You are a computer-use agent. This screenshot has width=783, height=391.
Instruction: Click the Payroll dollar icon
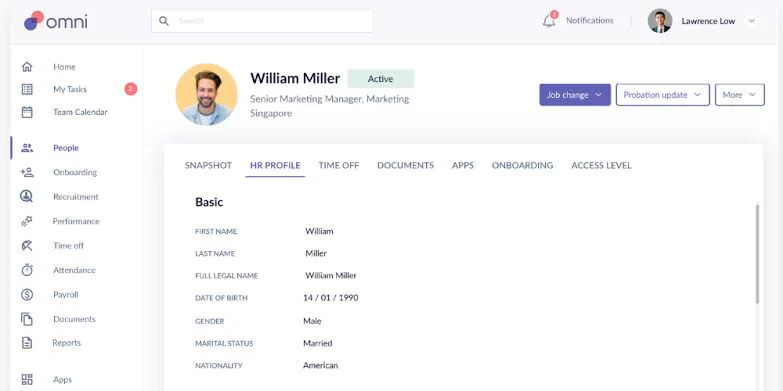click(x=27, y=295)
